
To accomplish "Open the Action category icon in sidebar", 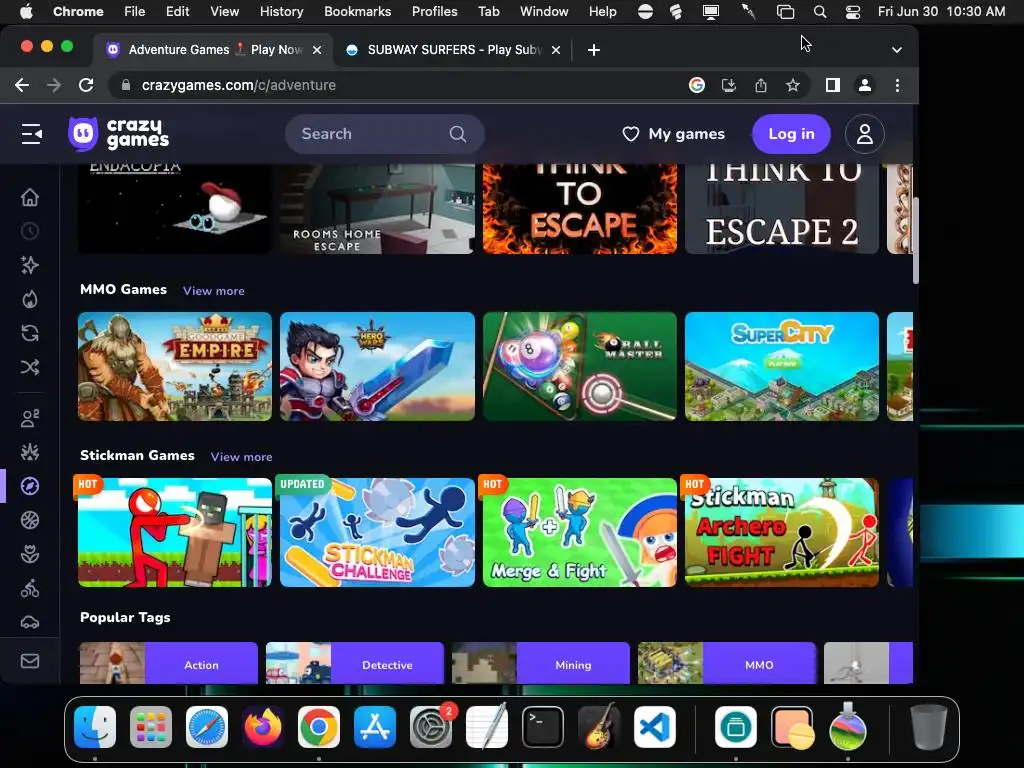I will [x=30, y=452].
